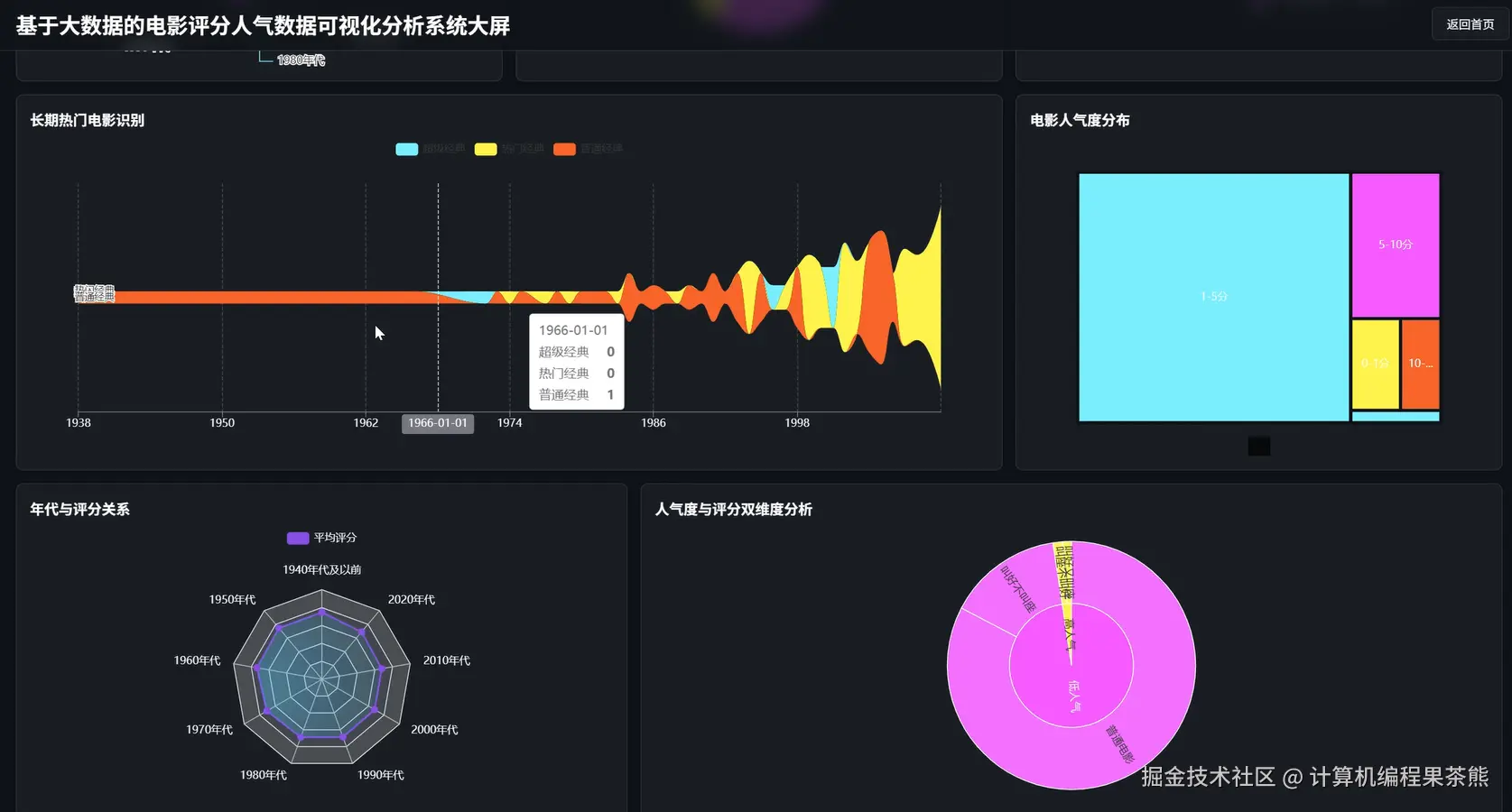Image resolution: width=1512 pixels, height=812 pixels.
Task: Click the yellow 0-1分 treemap rectangle
Action: pyautogui.click(x=1375, y=363)
